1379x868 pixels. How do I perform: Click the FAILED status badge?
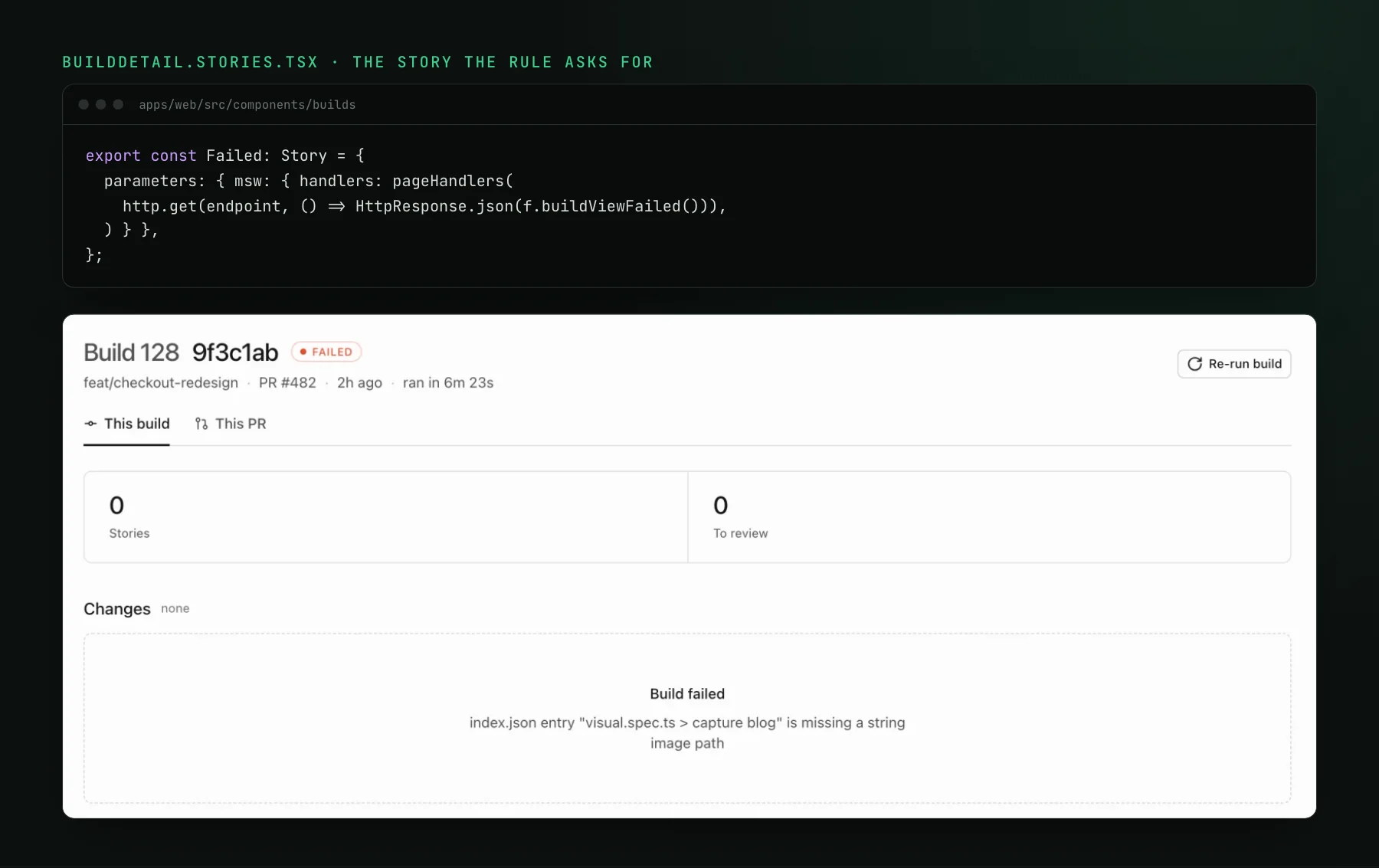tap(326, 352)
